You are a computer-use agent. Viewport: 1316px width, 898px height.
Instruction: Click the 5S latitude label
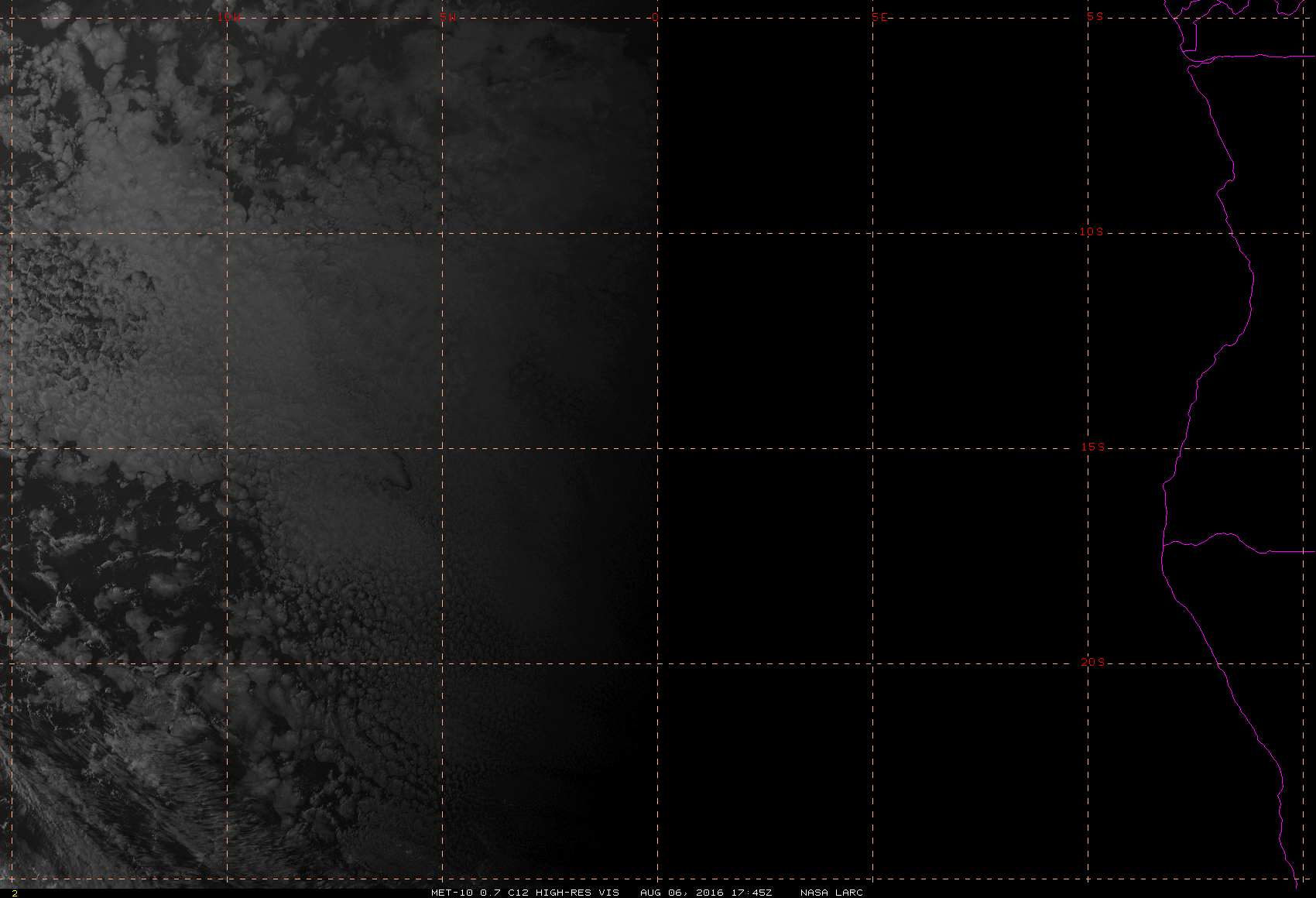coord(1094,16)
